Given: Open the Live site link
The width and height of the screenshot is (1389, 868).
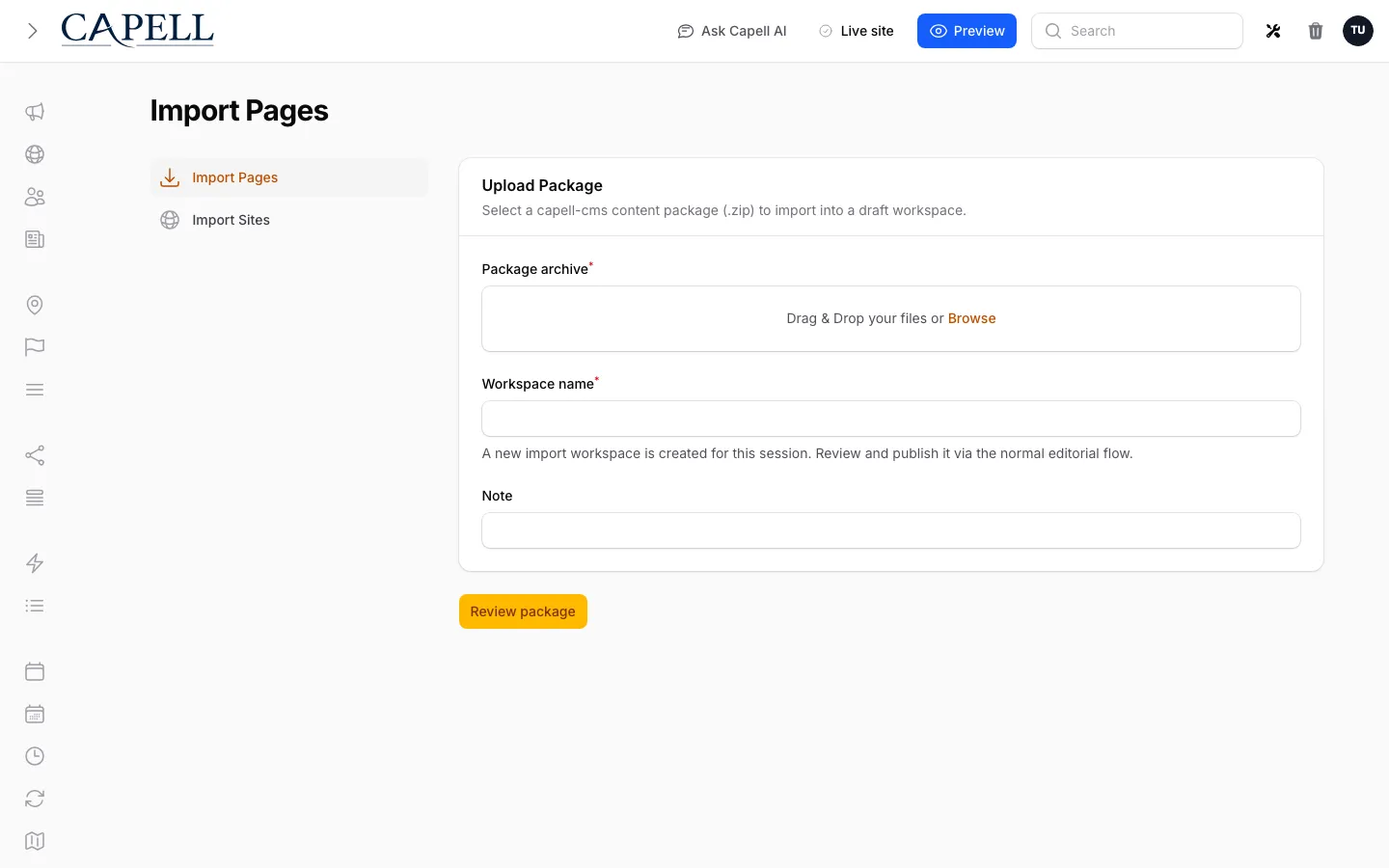Looking at the screenshot, I should point(857,31).
